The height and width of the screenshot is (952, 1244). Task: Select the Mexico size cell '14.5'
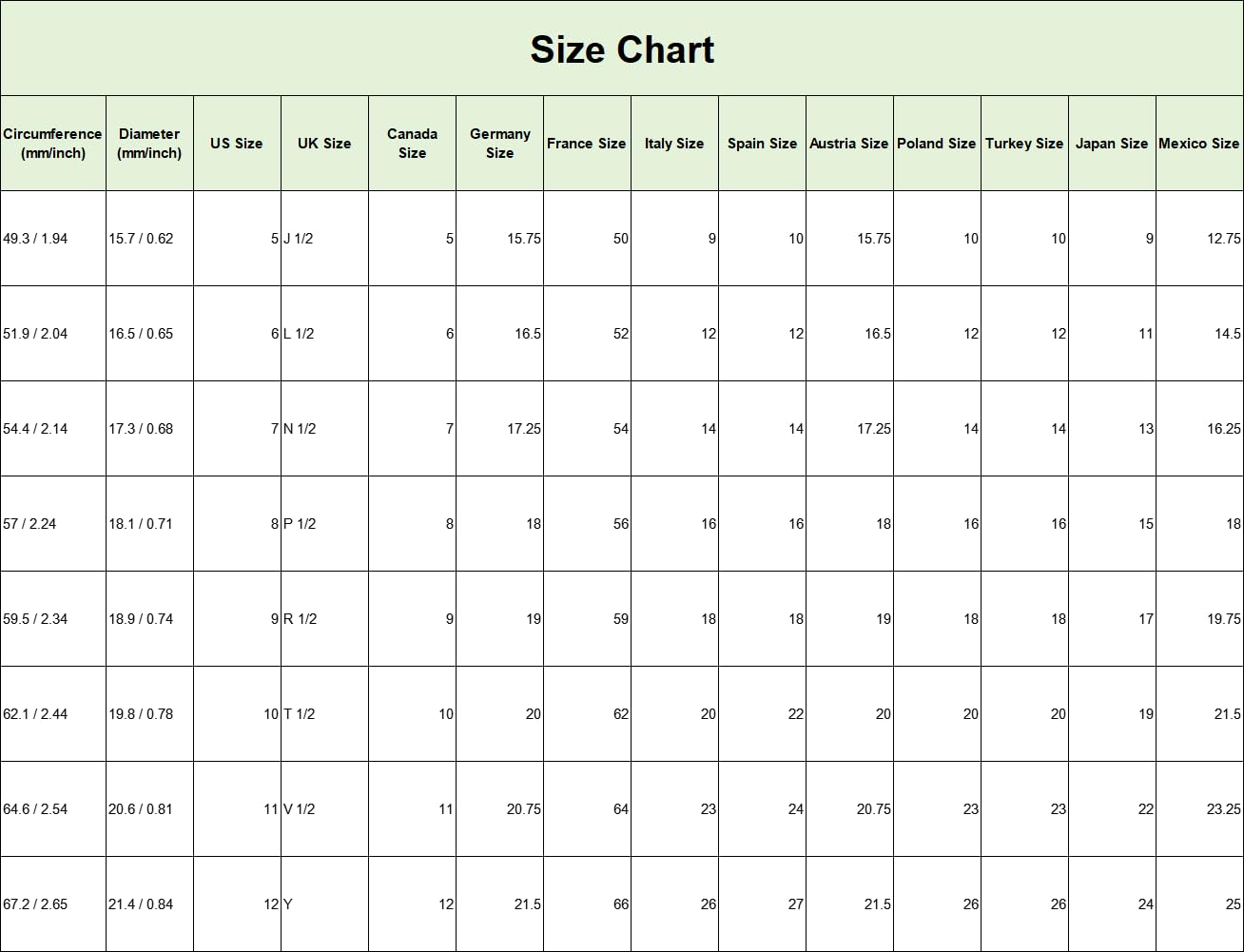coord(1199,334)
